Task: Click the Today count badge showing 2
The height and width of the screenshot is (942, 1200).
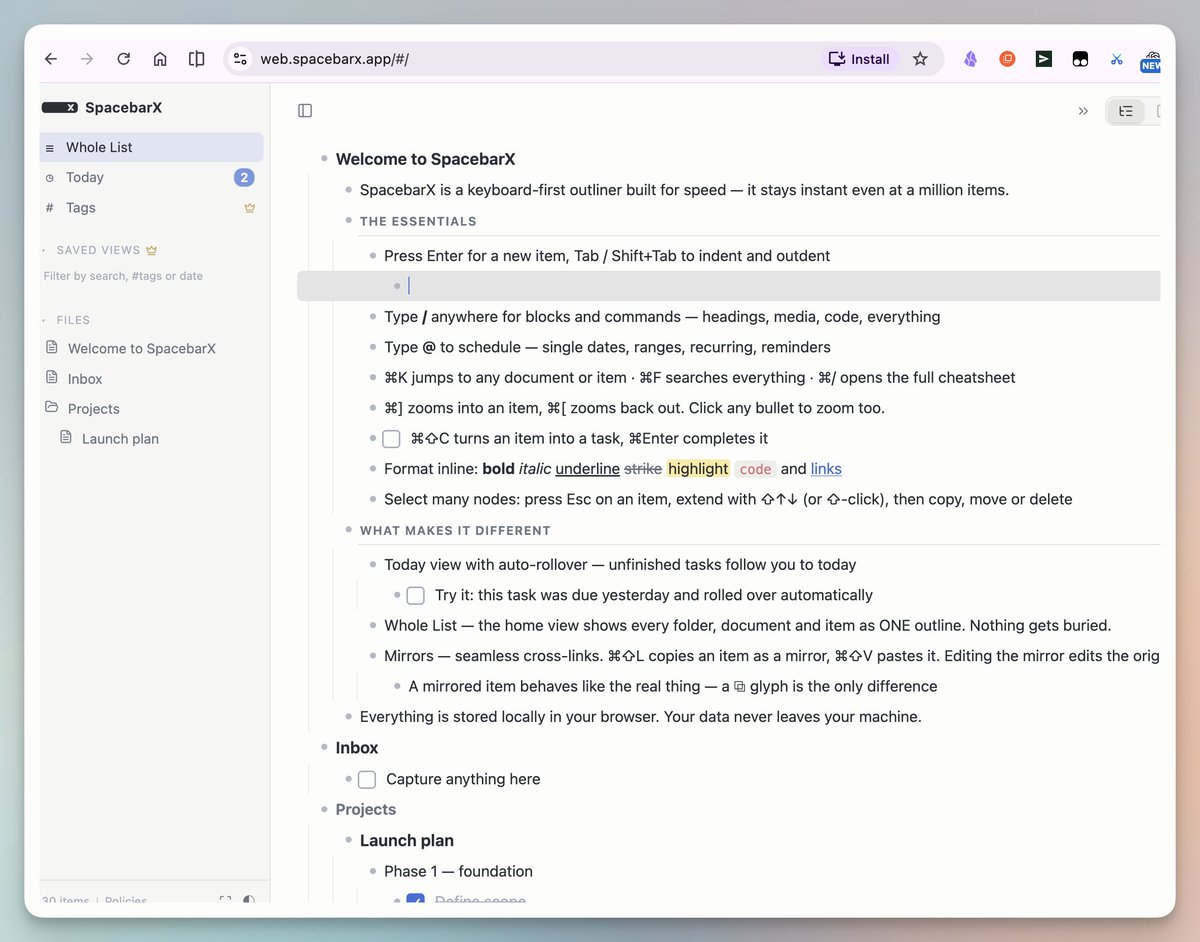Action: 244,178
